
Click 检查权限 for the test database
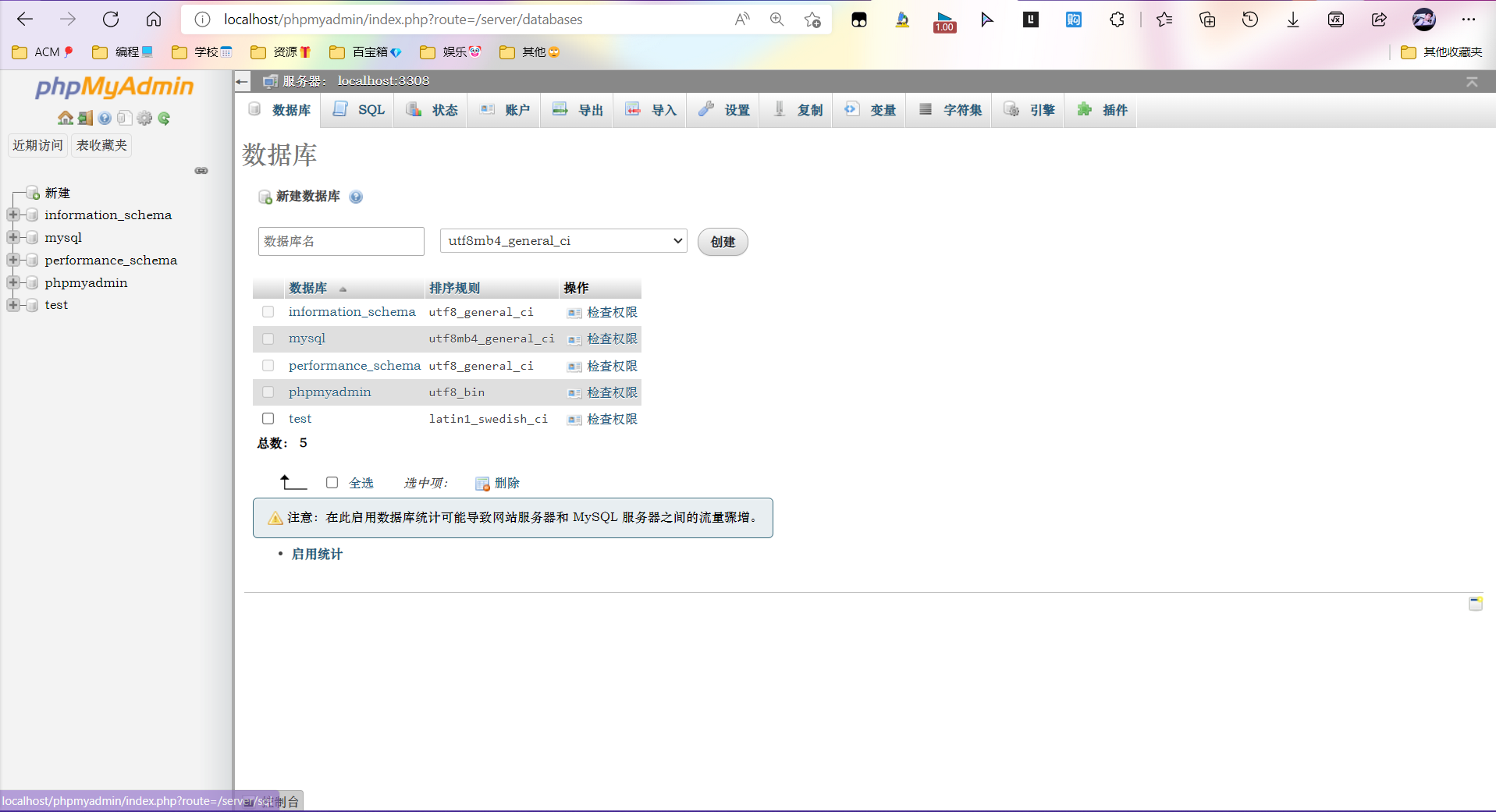[x=602, y=419]
